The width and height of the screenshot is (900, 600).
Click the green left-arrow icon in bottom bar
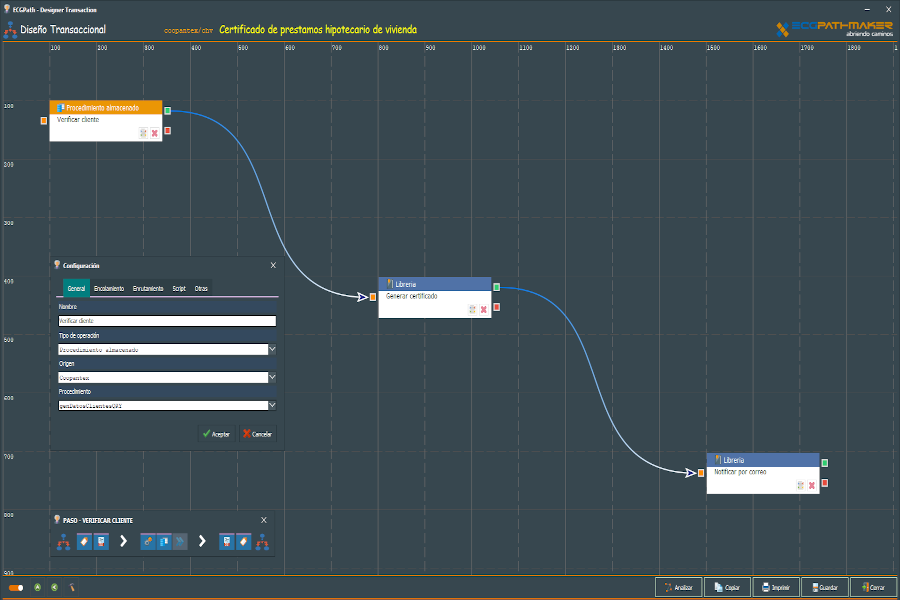tap(55, 588)
